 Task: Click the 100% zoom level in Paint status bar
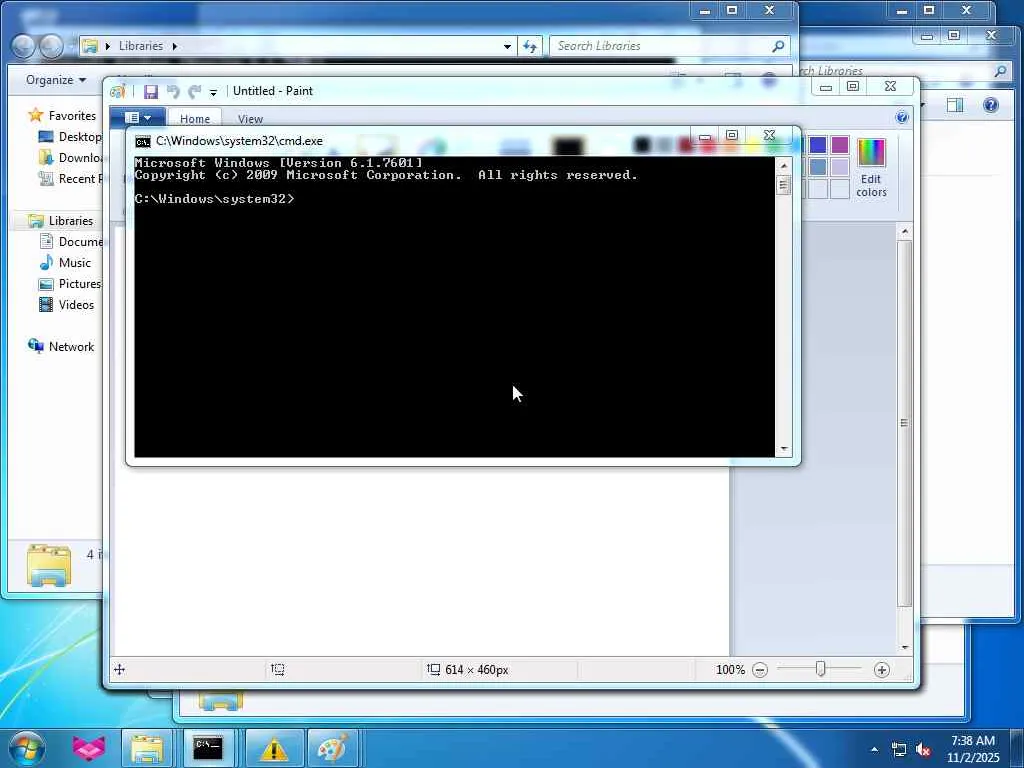[x=730, y=670]
